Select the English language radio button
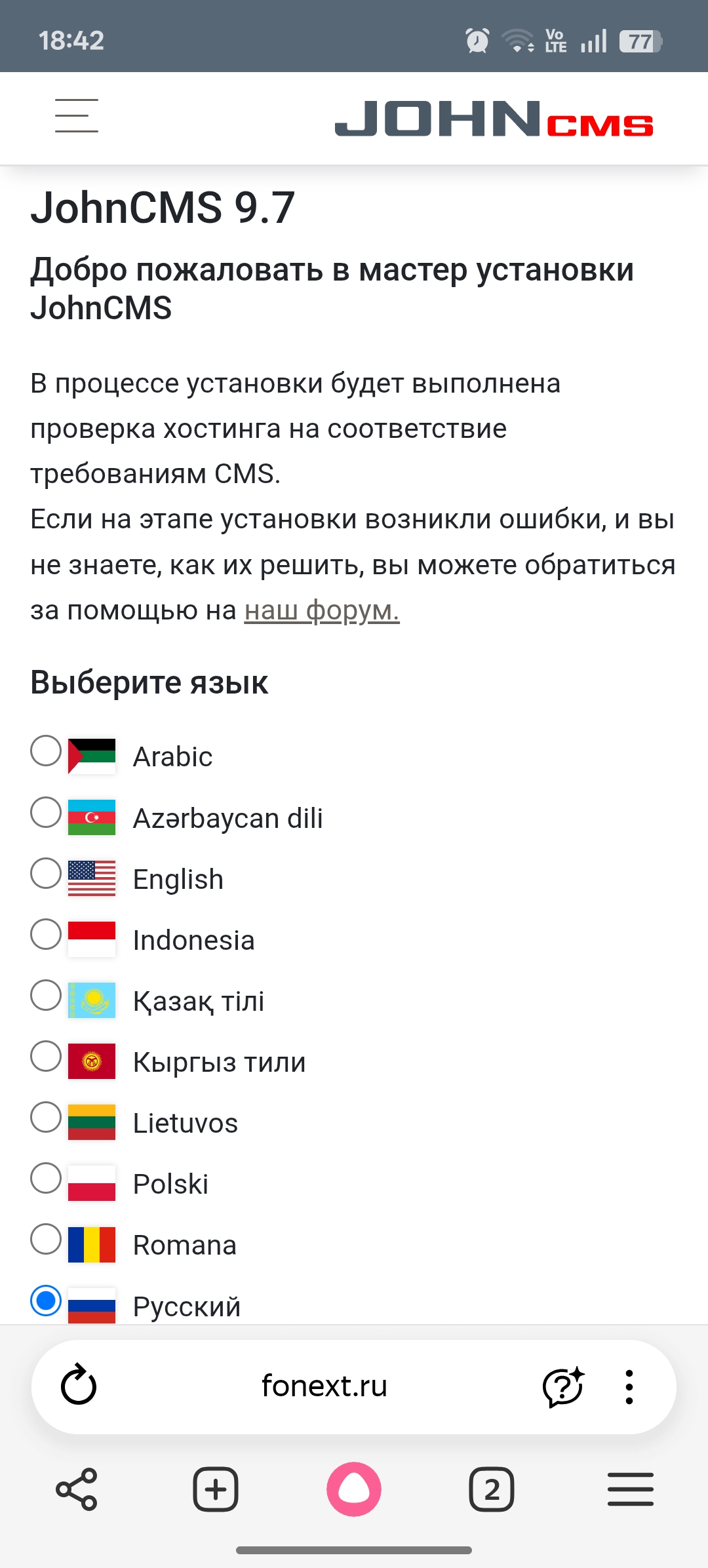The width and height of the screenshot is (708, 1568). [46, 873]
